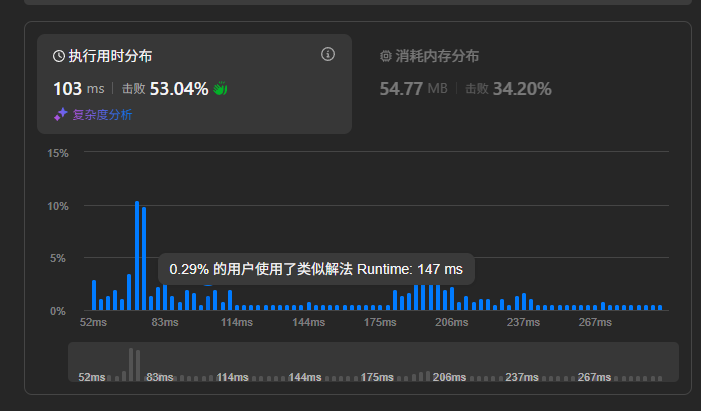
Task: Click the 144ms axis label on chart
Action: tap(308, 322)
